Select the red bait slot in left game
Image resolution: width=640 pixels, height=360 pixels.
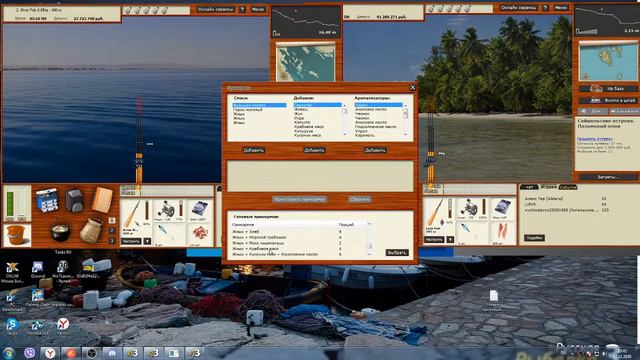pyautogui.click(x=200, y=235)
